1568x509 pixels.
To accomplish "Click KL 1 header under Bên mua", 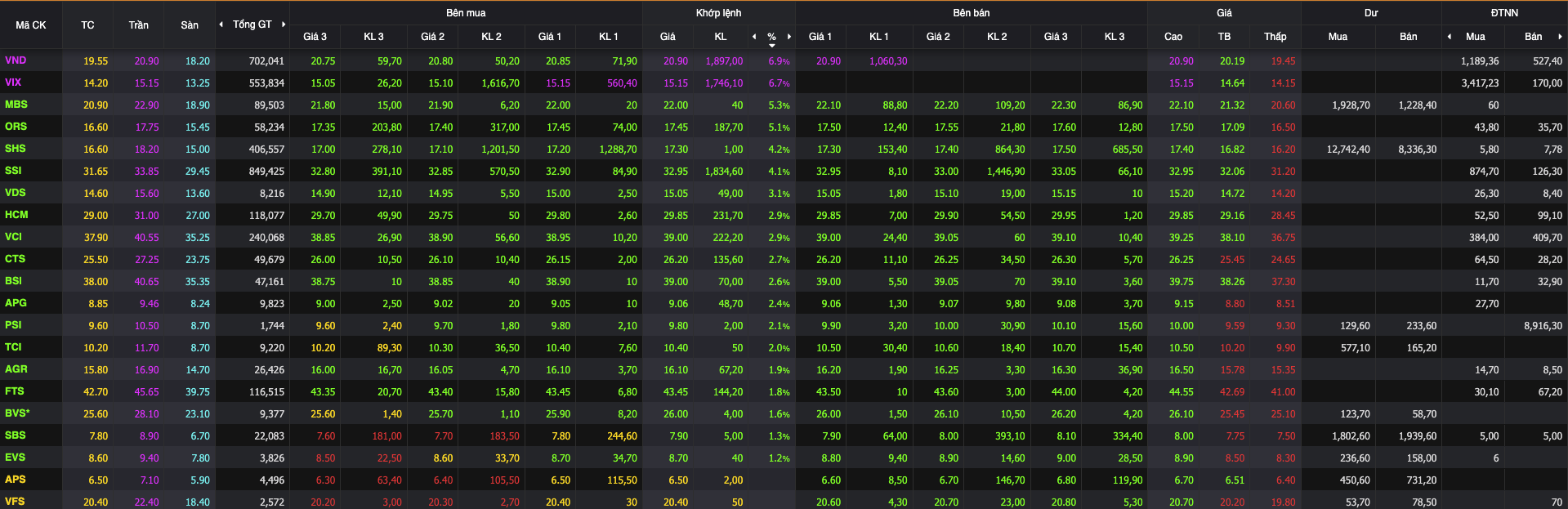I will (609, 37).
